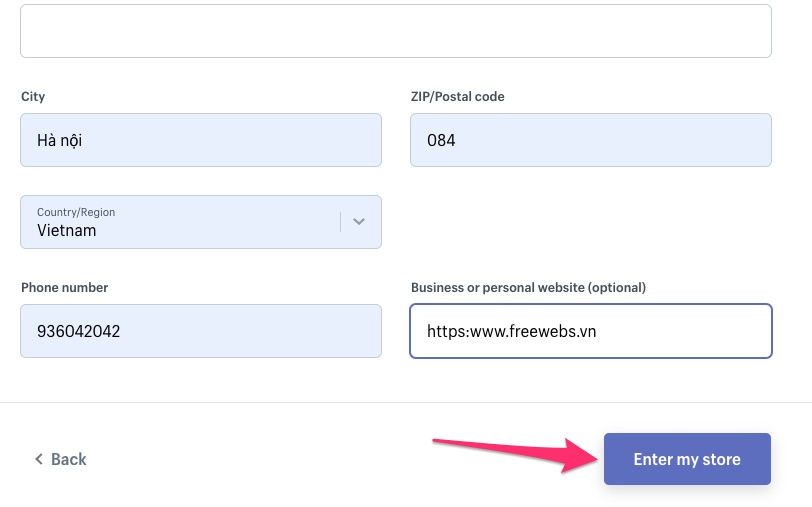Click the City field label
Image resolution: width=812 pixels, height=507 pixels.
33,97
